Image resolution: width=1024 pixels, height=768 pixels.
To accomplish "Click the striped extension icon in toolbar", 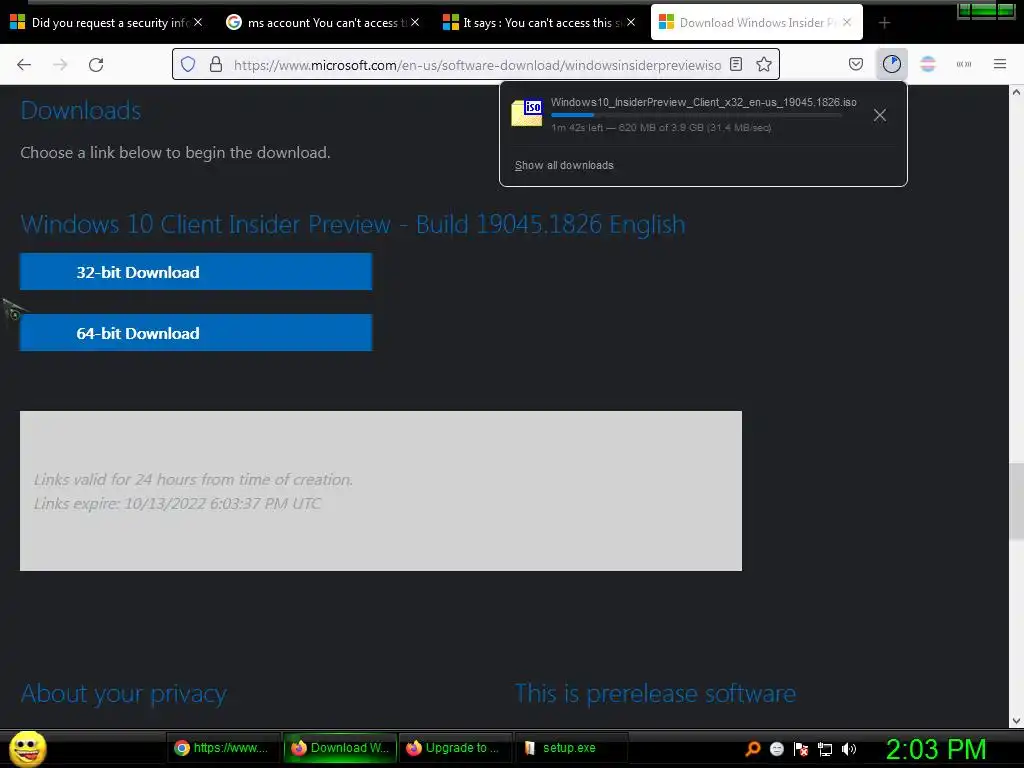I will 928,64.
